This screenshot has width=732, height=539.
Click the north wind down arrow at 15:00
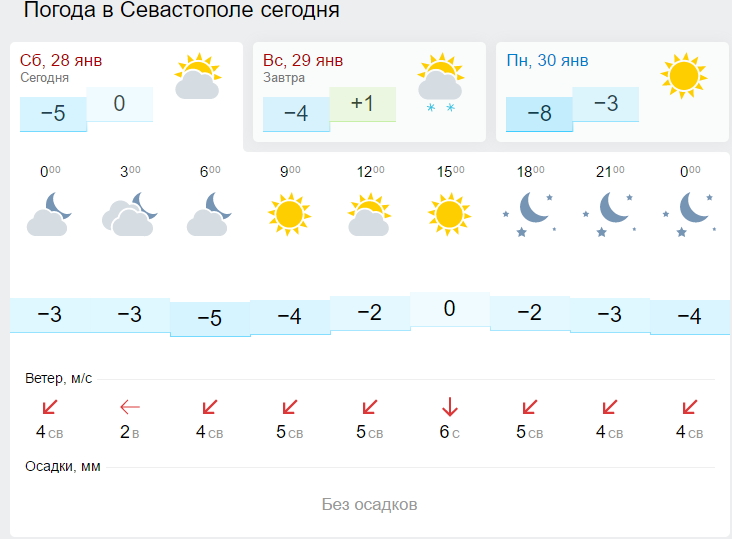pos(450,406)
